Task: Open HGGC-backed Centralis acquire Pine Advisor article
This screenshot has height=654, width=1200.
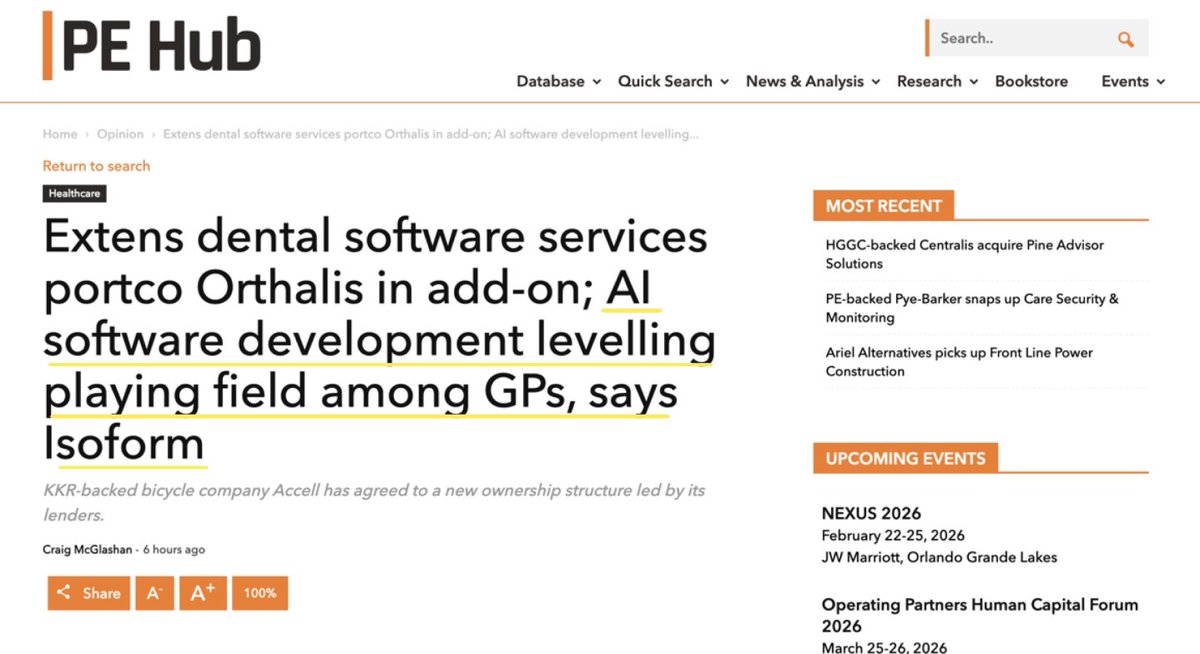Action: (x=965, y=254)
